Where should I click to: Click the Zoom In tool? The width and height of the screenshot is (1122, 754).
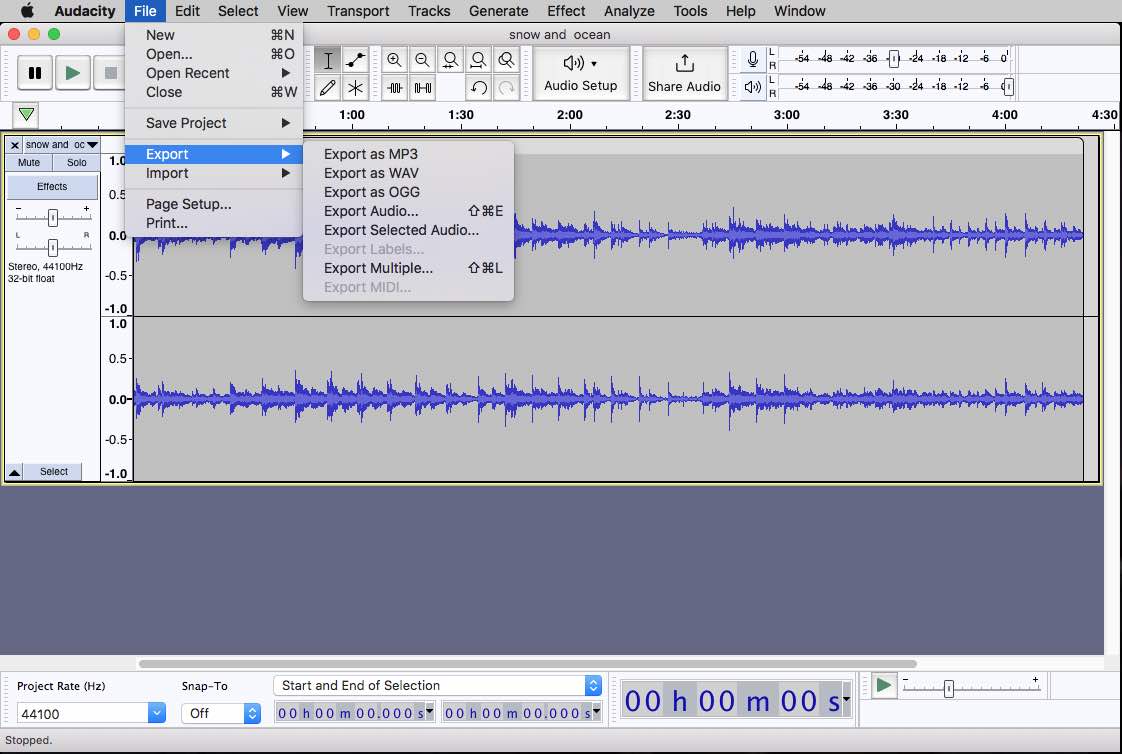point(394,60)
